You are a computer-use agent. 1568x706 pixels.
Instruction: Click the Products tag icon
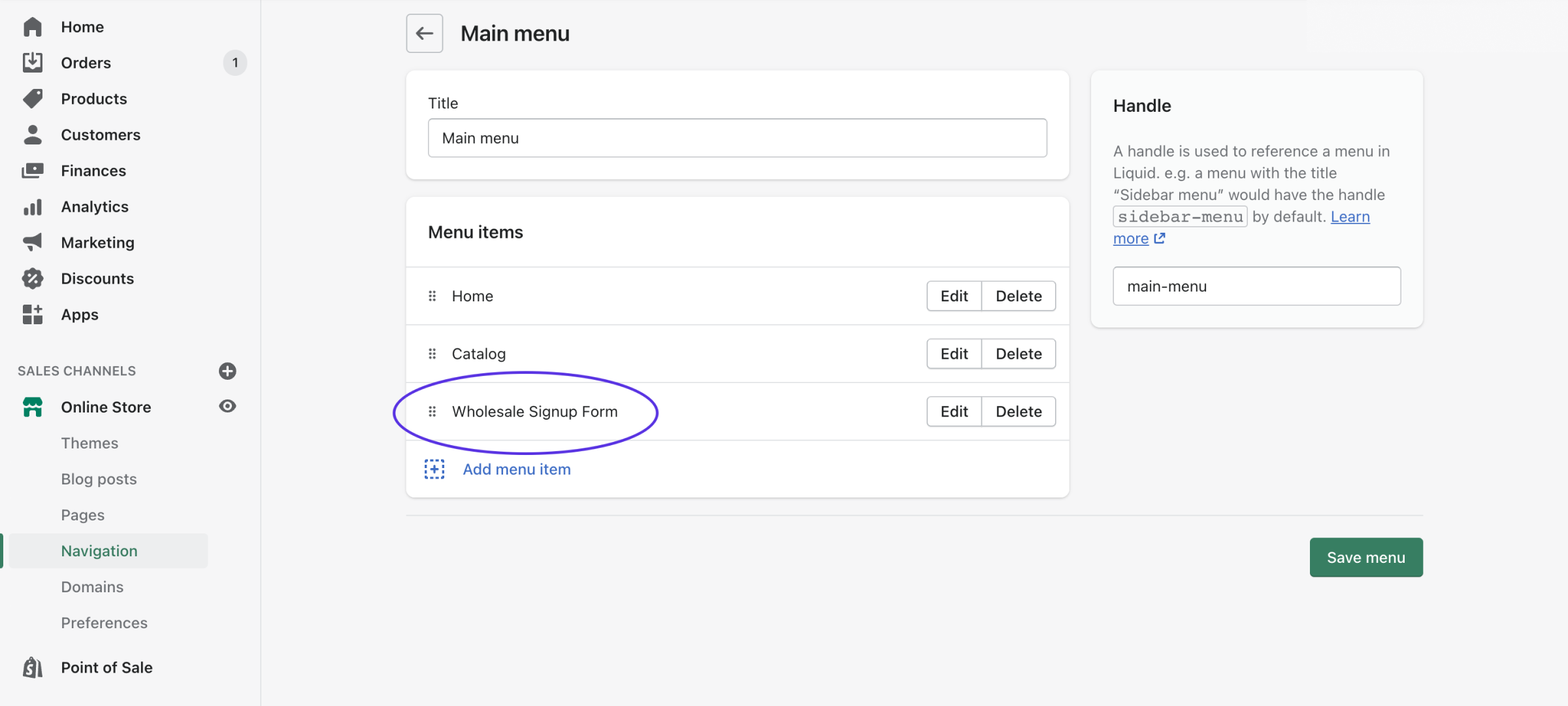tap(32, 99)
